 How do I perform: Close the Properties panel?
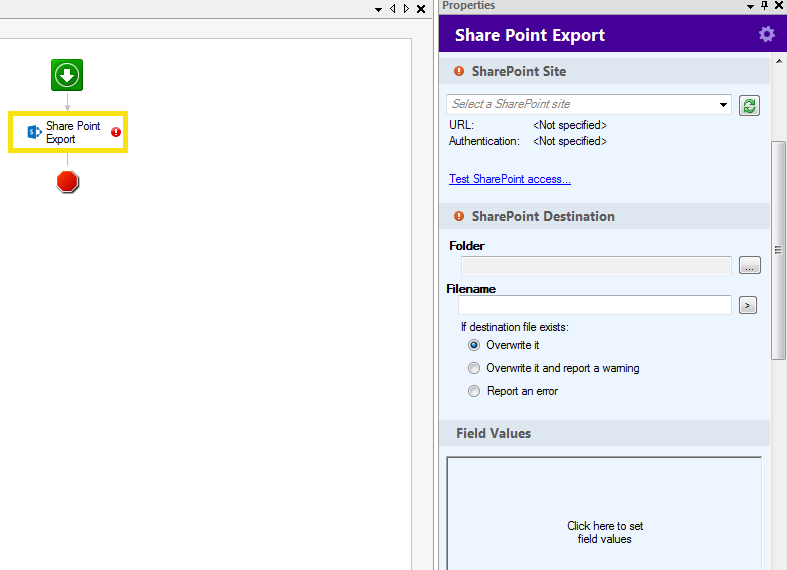click(x=778, y=6)
